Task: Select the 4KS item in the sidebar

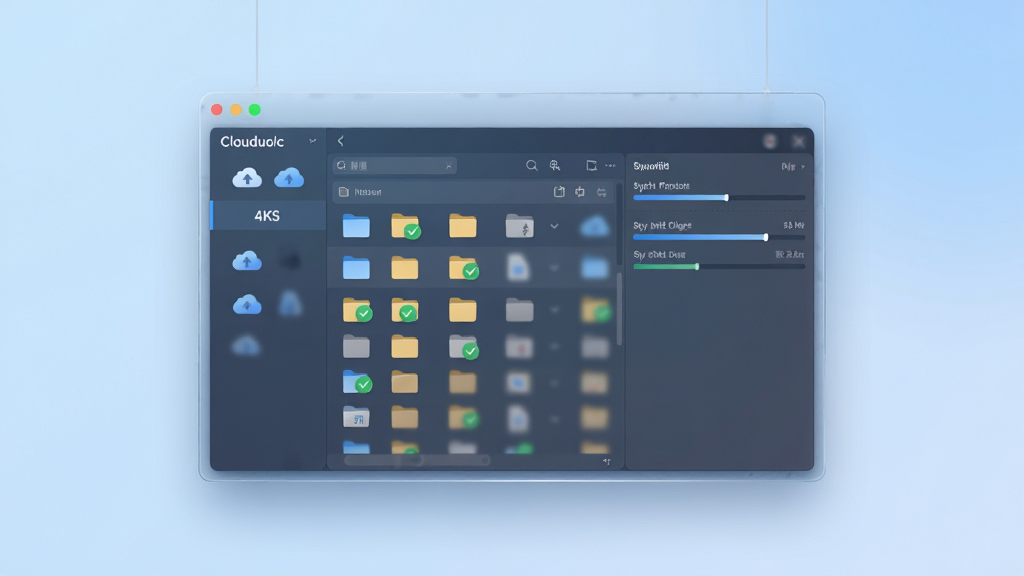Action: 268,216
